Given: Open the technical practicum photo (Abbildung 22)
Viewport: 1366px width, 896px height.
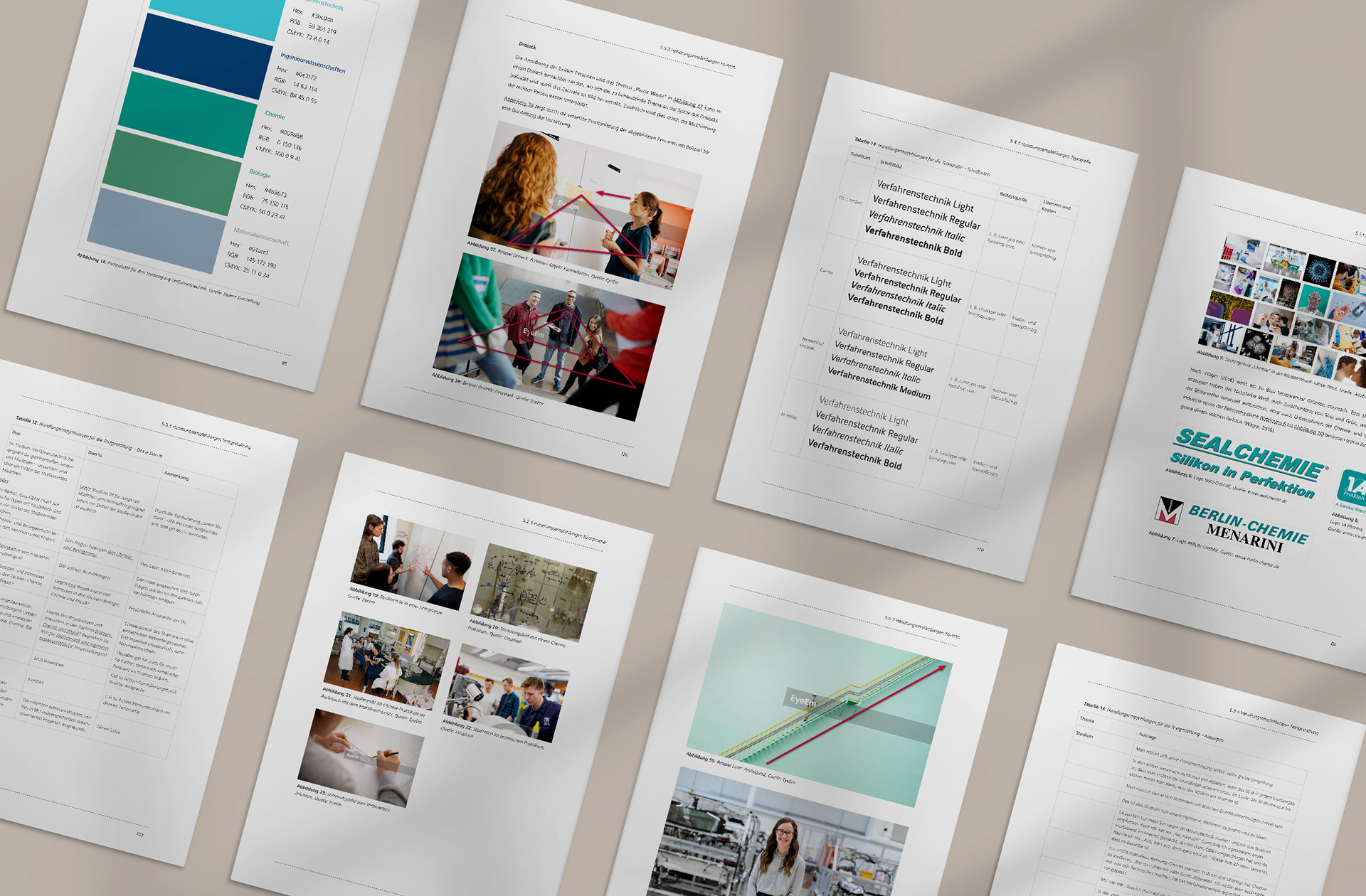Looking at the screenshot, I should coord(507,693).
